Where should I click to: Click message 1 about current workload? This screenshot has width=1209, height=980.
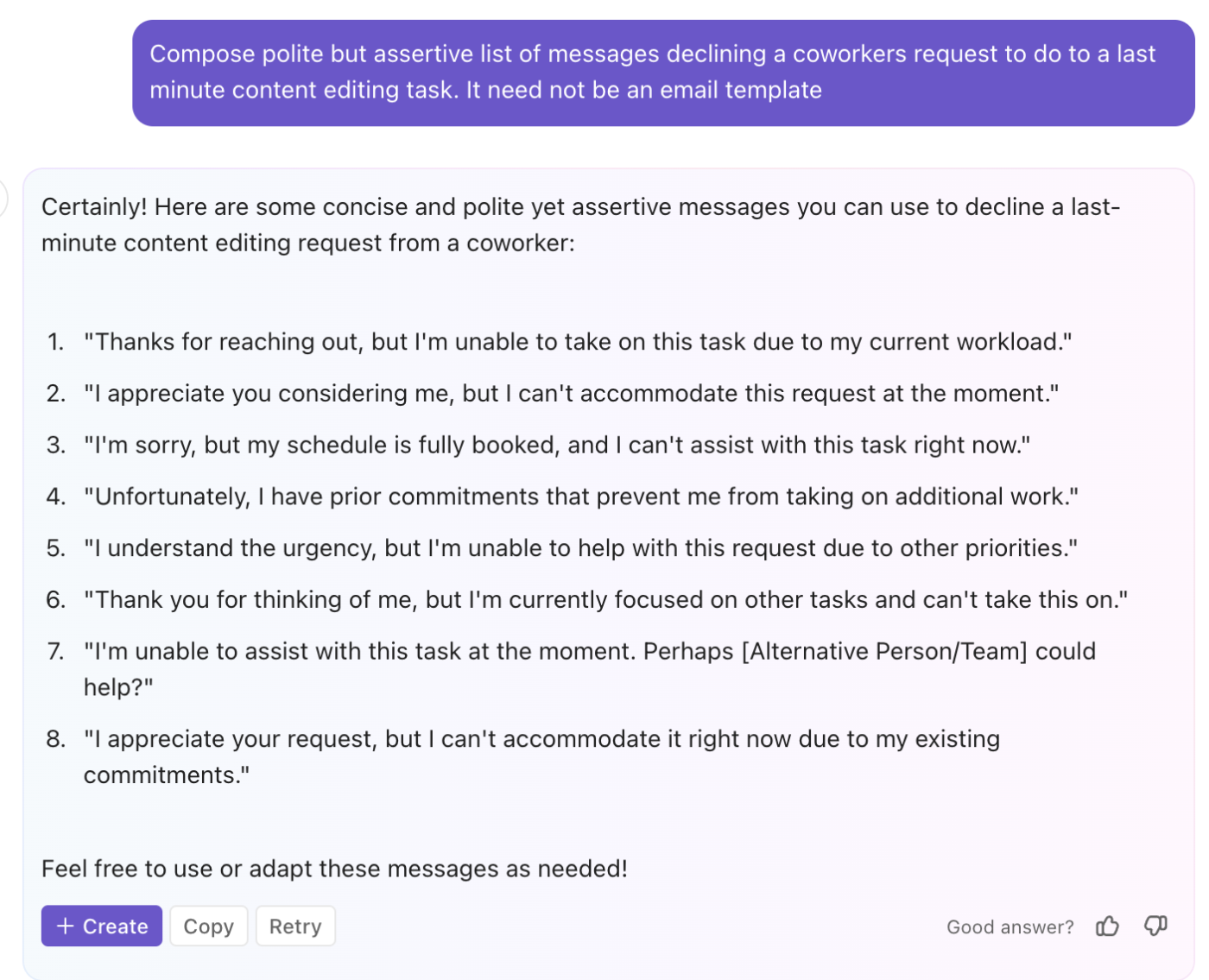coord(577,342)
